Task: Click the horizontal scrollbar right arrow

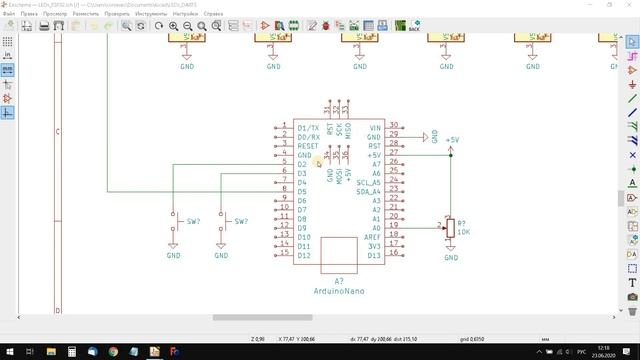Action: click(x=613, y=317)
